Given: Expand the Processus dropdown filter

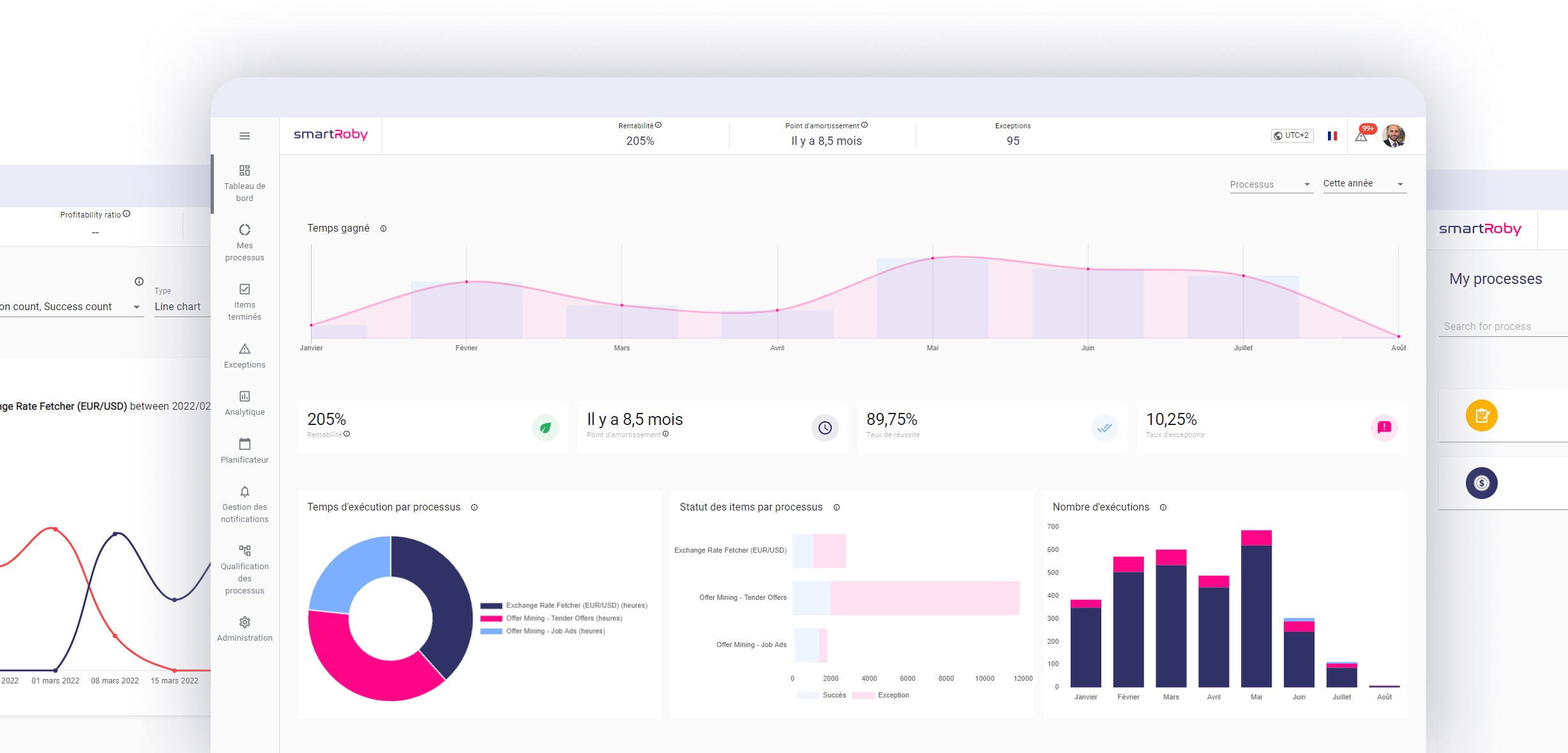Looking at the screenshot, I should [x=1271, y=184].
